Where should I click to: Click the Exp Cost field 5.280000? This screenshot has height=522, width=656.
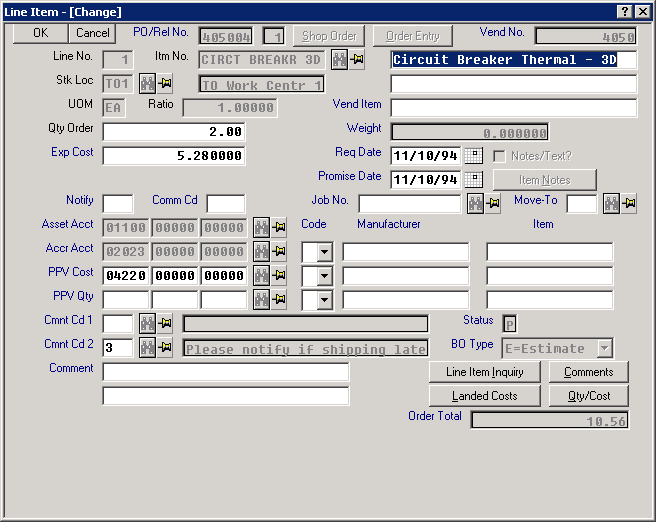tap(174, 156)
